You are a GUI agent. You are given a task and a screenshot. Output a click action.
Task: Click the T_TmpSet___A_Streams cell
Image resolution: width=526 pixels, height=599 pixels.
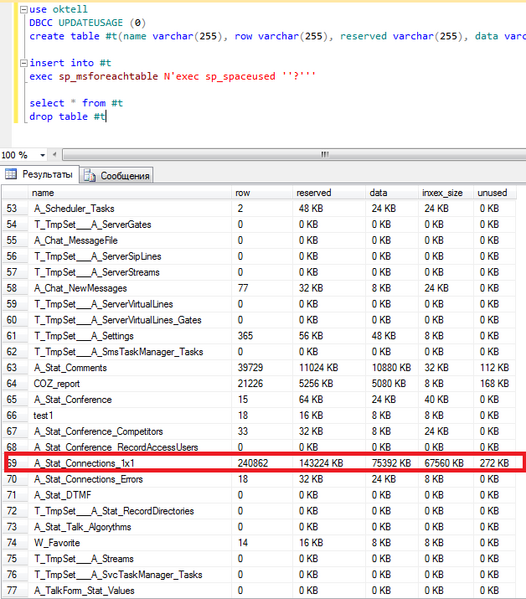coord(130,559)
